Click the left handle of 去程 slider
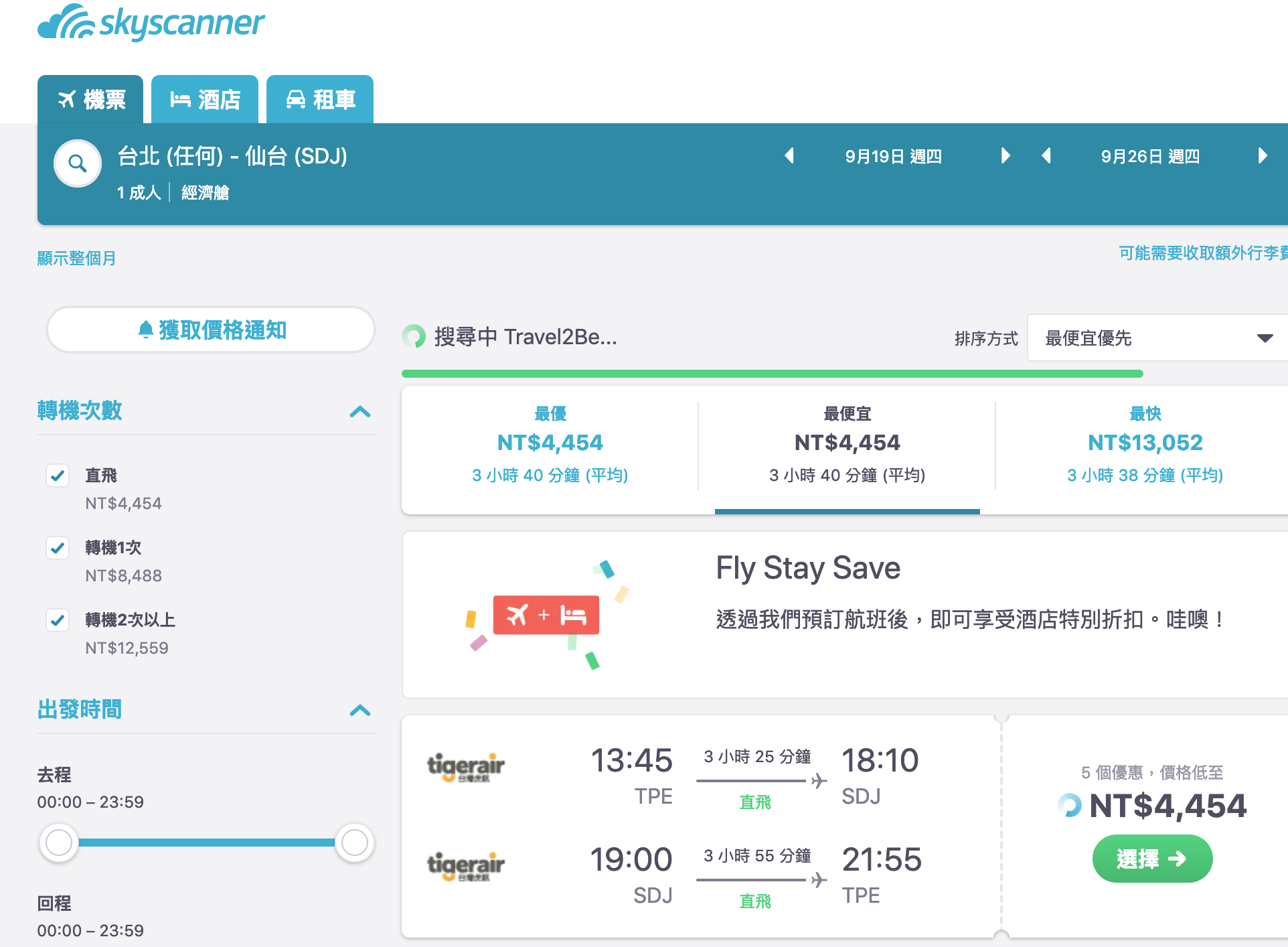The width and height of the screenshot is (1288, 947). click(x=59, y=843)
